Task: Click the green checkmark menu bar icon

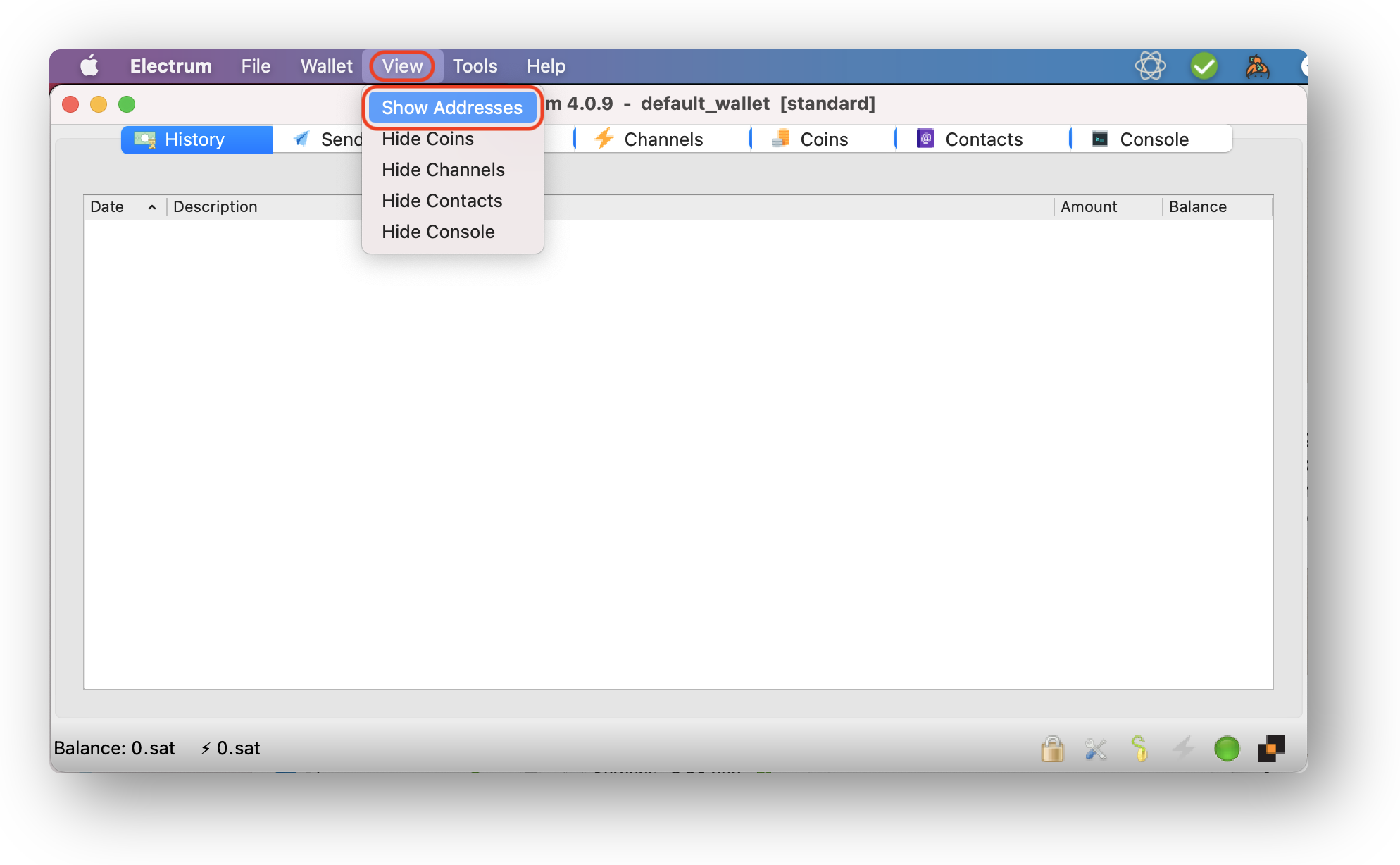Action: click(x=1204, y=66)
